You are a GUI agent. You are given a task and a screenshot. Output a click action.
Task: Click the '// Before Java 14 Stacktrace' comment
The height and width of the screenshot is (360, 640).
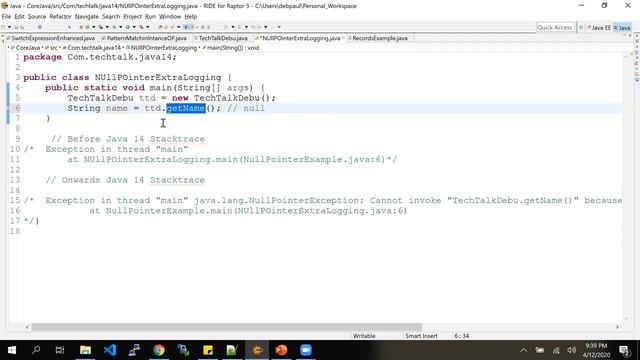pos(128,139)
